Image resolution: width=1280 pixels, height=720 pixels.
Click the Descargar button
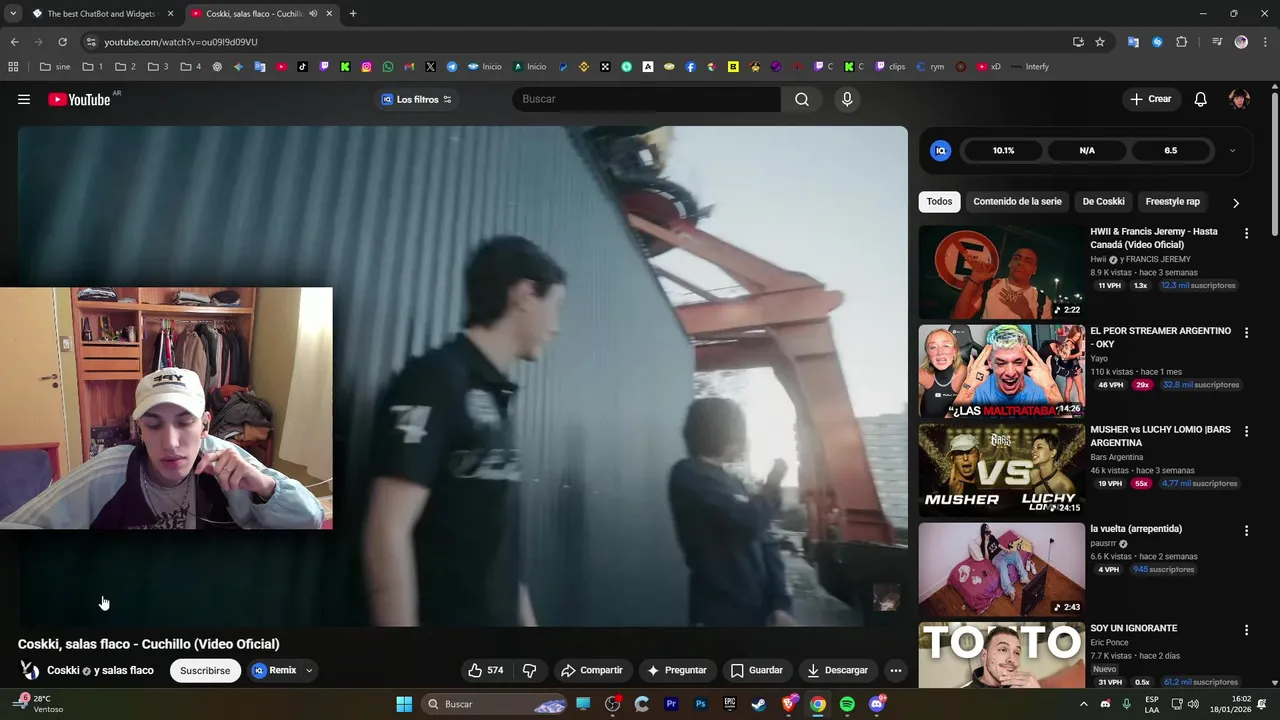tap(838, 670)
